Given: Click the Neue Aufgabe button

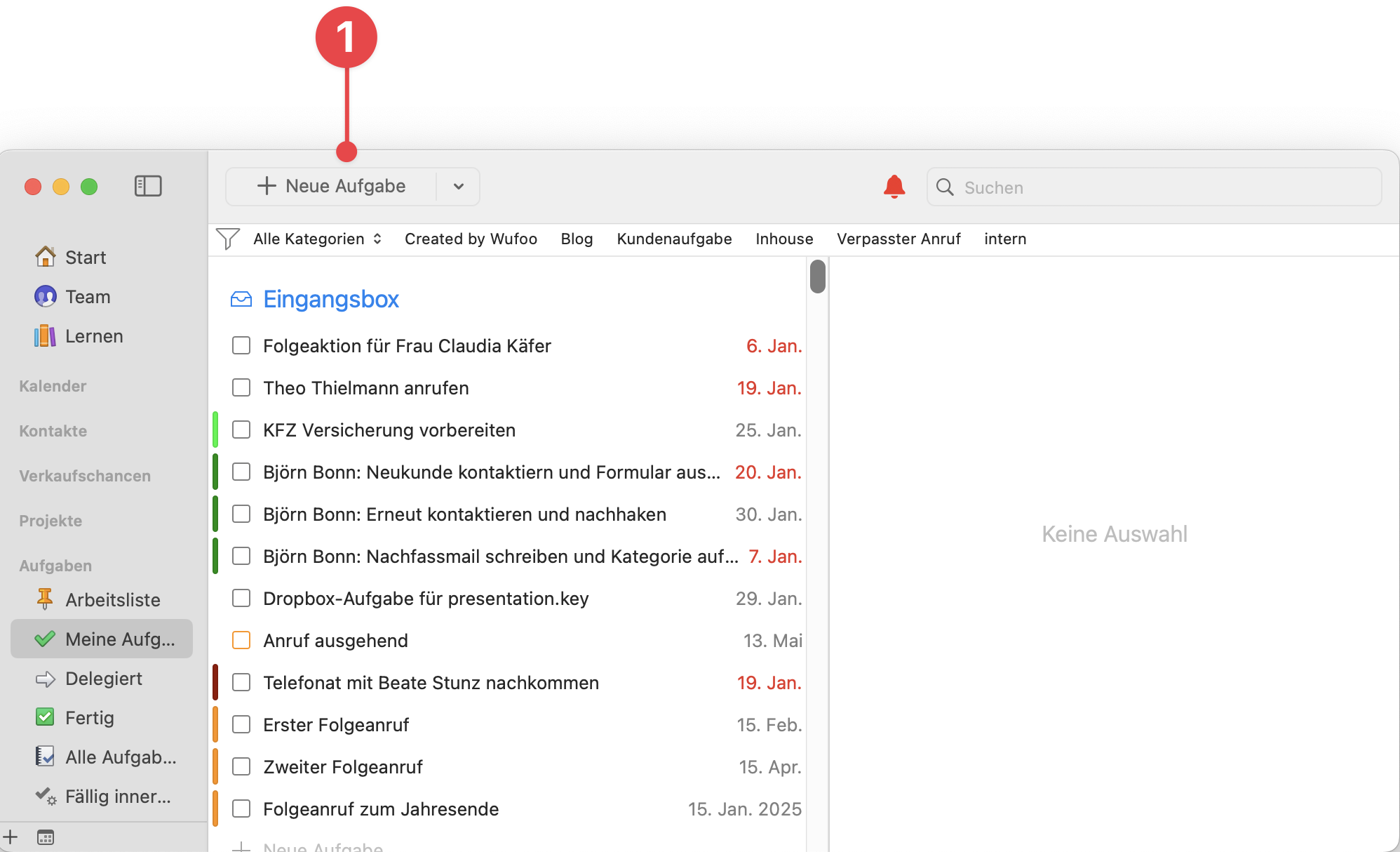Looking at the screenshot, I should coord(331,187).
